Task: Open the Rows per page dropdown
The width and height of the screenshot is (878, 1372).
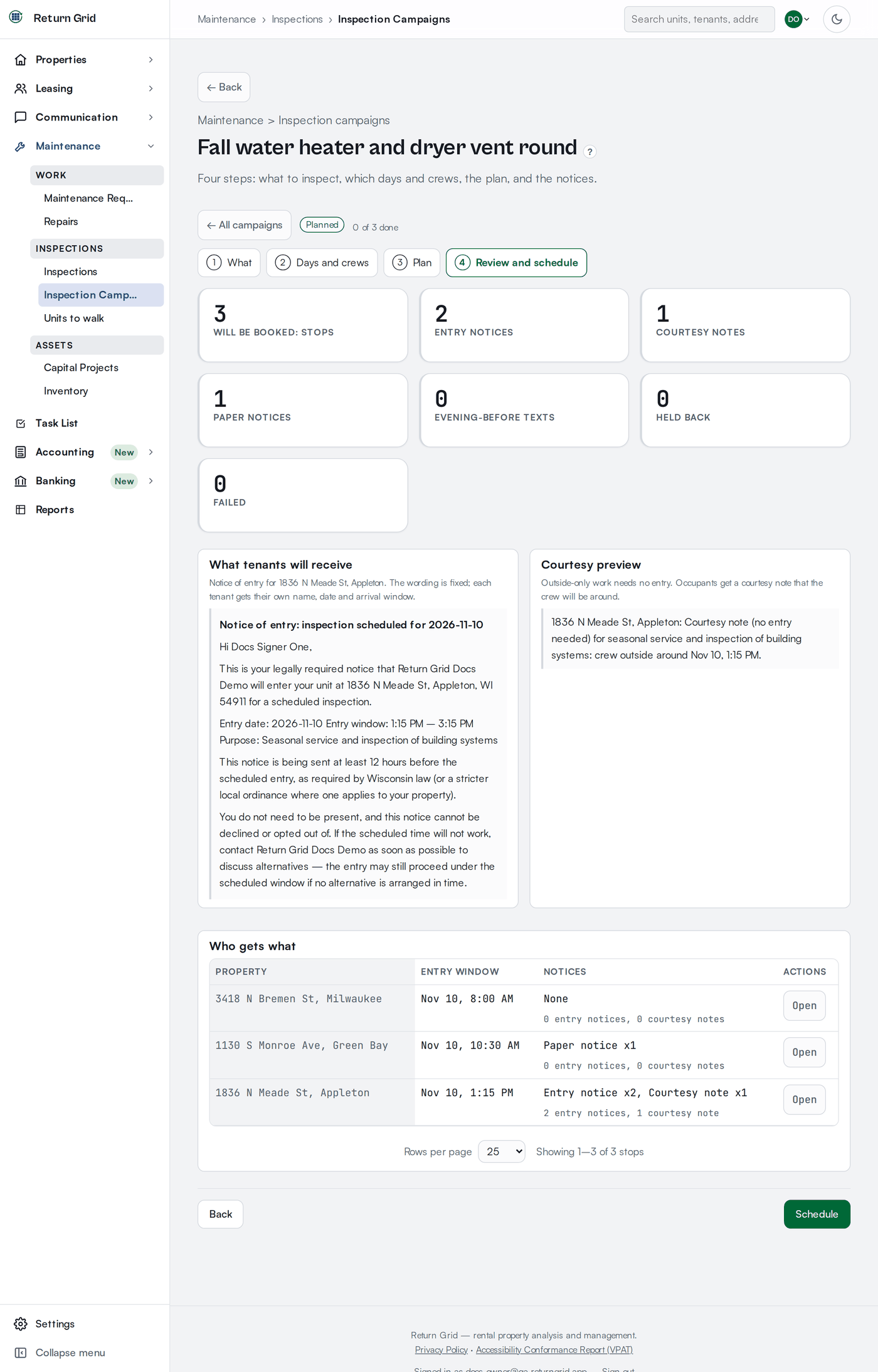Action: click(502, 1151)
